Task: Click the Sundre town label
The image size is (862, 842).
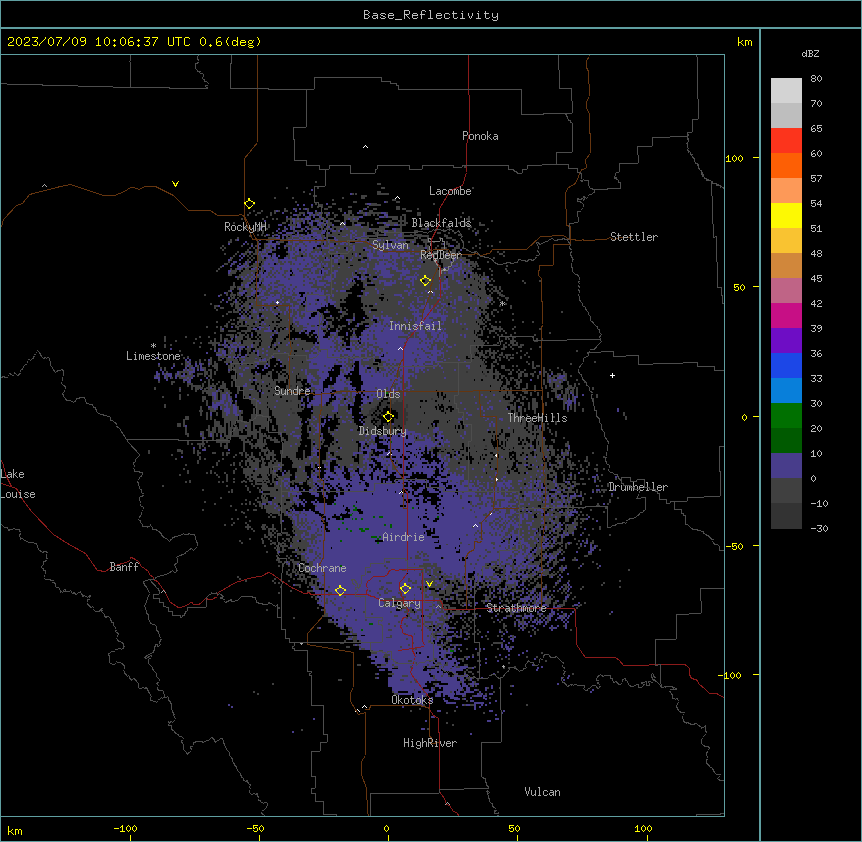Action: tap(292, 391)
